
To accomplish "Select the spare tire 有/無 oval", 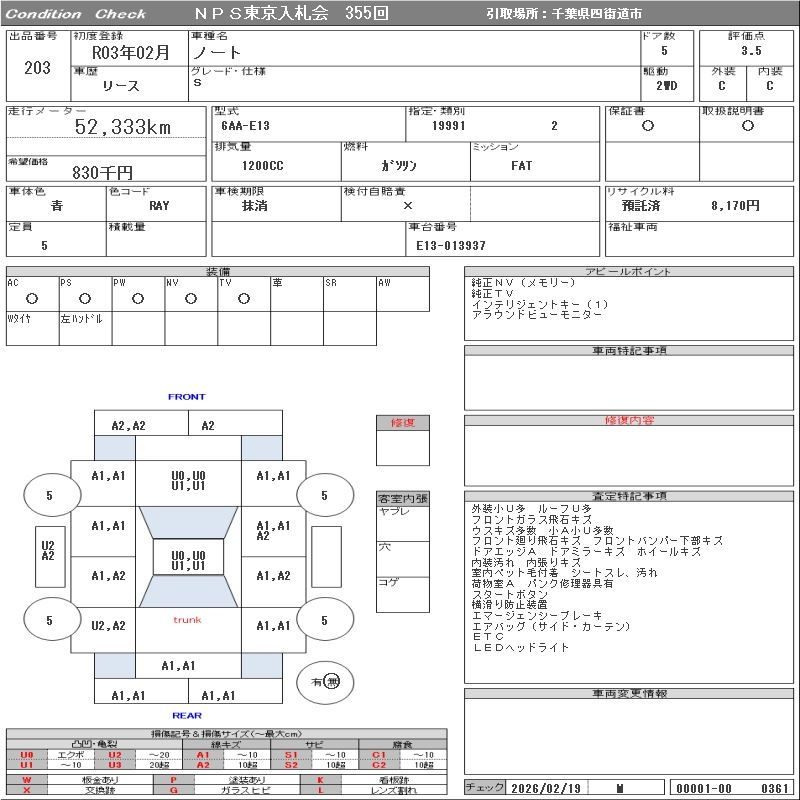I will click(x=325, y=681).
